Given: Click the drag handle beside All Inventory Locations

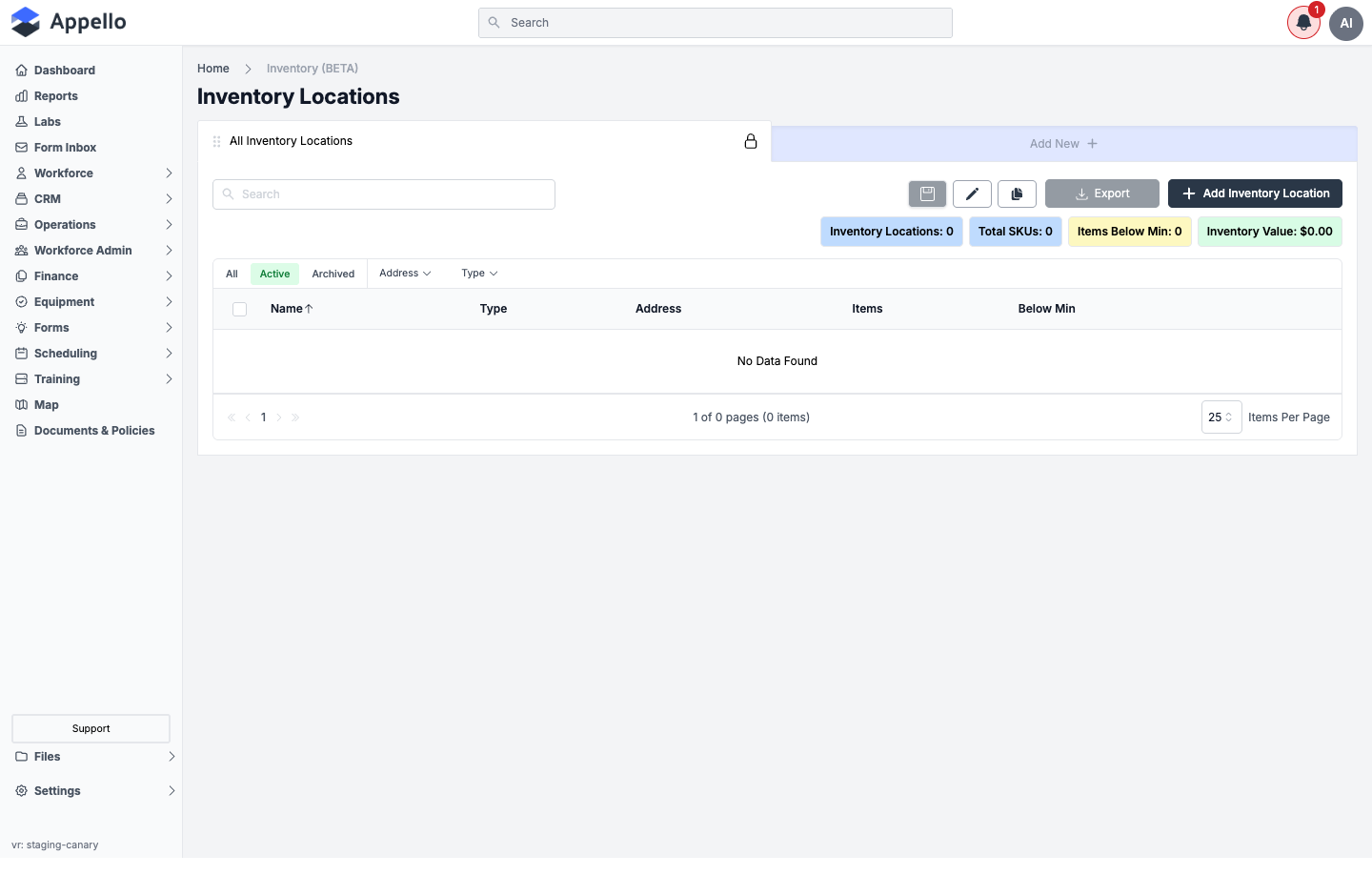Looking at the screenshot, I should (x=217, y=141).
